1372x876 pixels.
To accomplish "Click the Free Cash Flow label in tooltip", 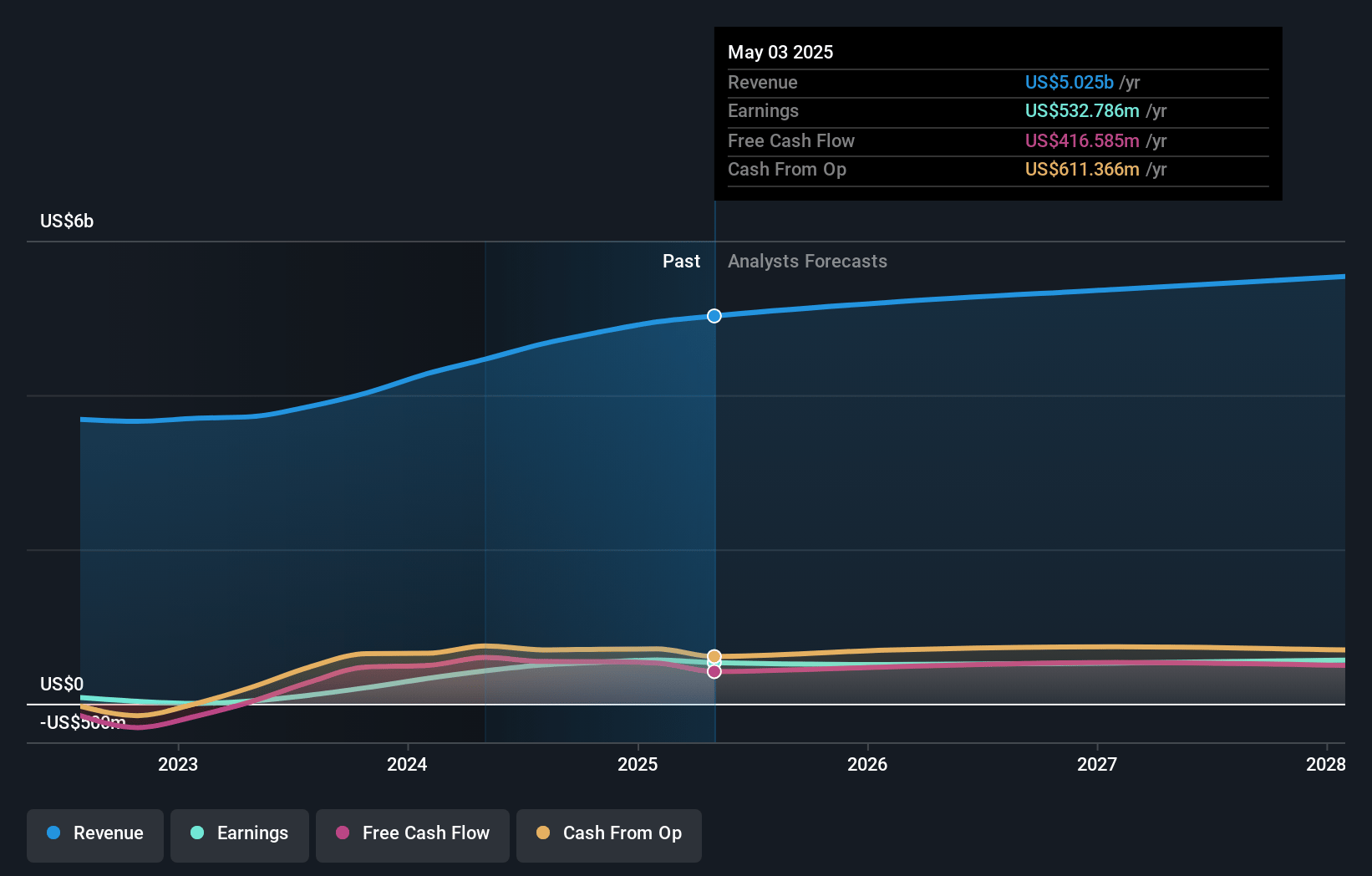I will [x=790, y=140].
